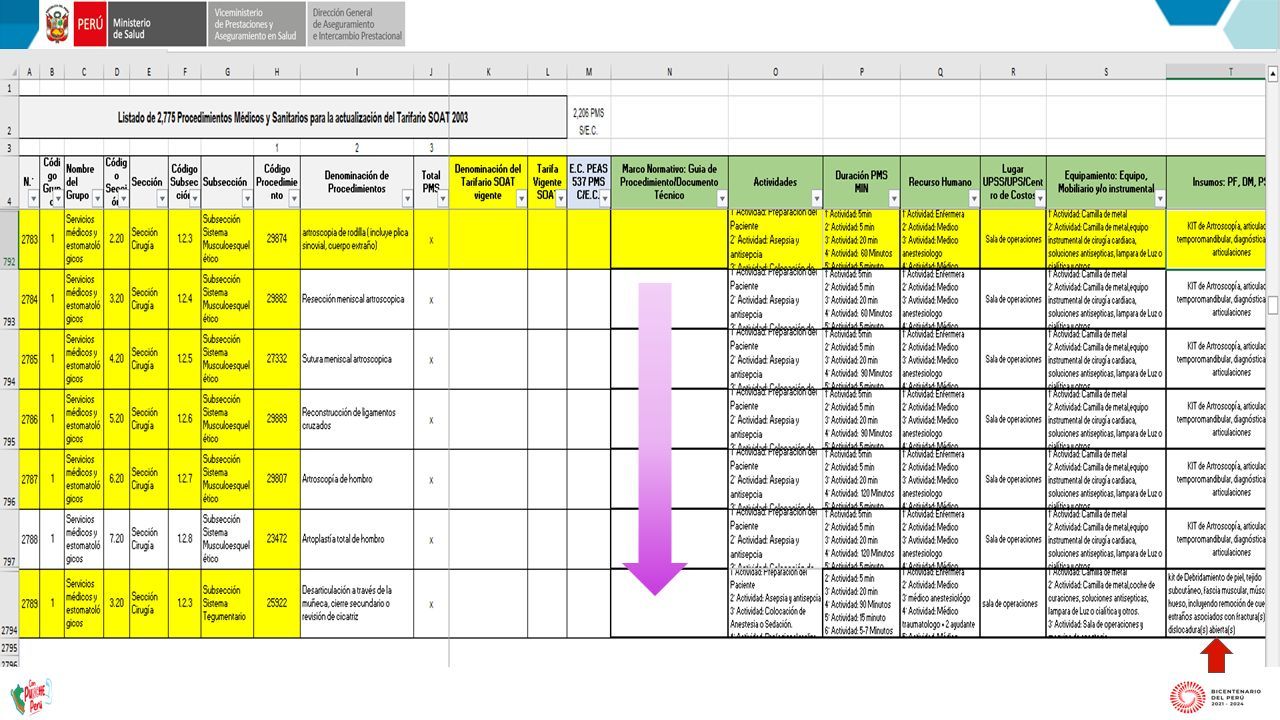Select row header 794
The image size is (1280, 720).
click(9, 359)
